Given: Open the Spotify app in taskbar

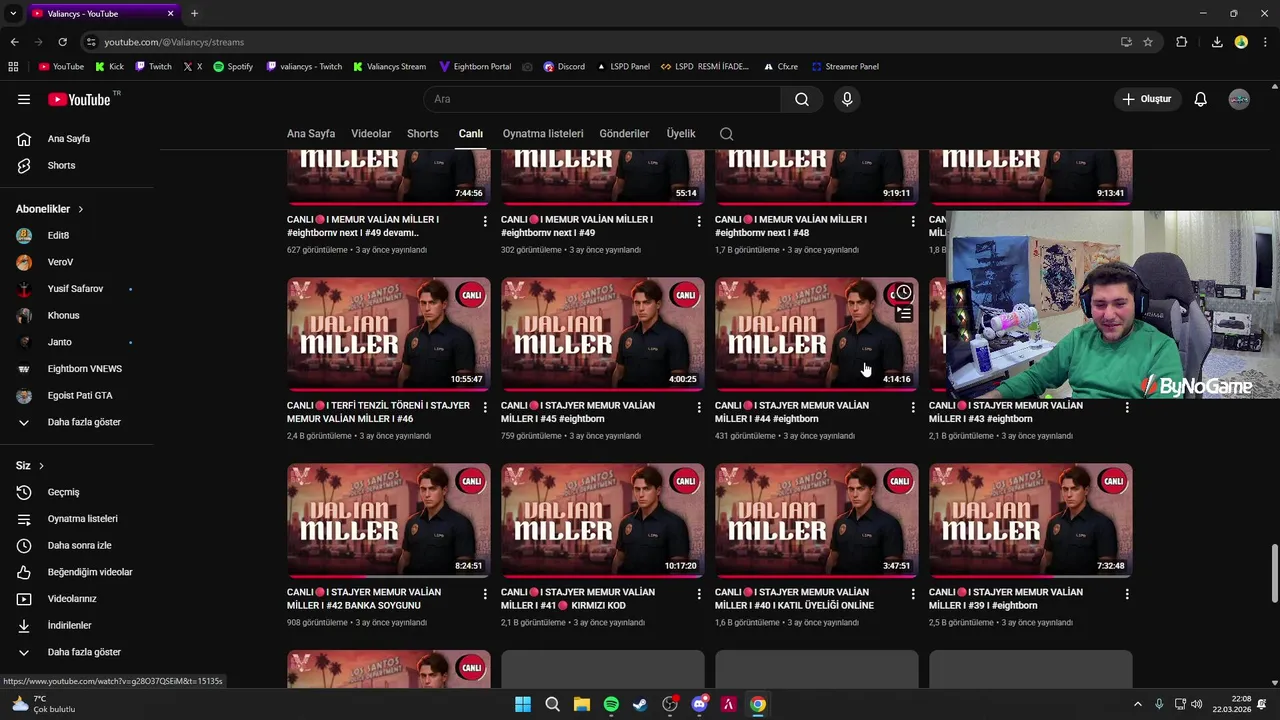Looking at the screenshot, I should [611, 704].
